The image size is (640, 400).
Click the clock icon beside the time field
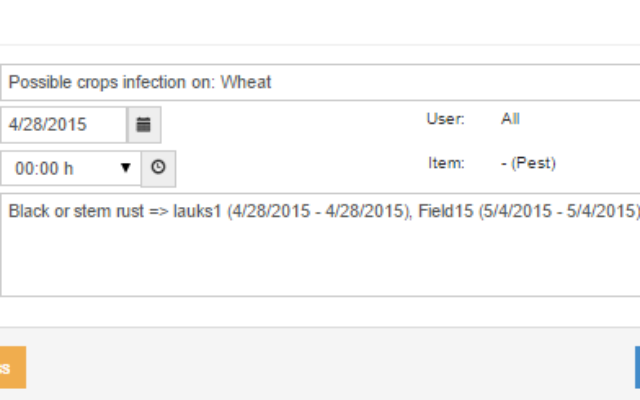(x=158, y=169)
